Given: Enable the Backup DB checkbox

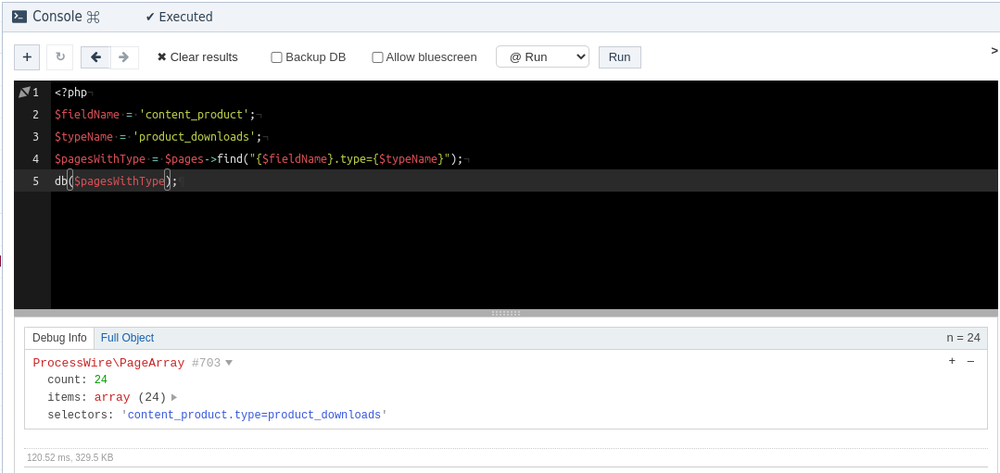Looking at the screenshot, I should (x=277, y=57).
